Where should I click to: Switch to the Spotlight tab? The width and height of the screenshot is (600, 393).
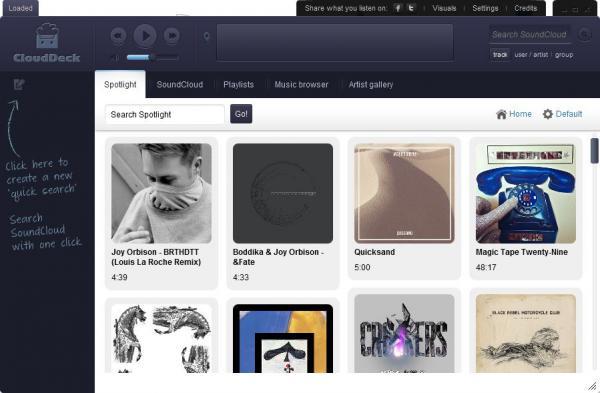tap(120, 85)
